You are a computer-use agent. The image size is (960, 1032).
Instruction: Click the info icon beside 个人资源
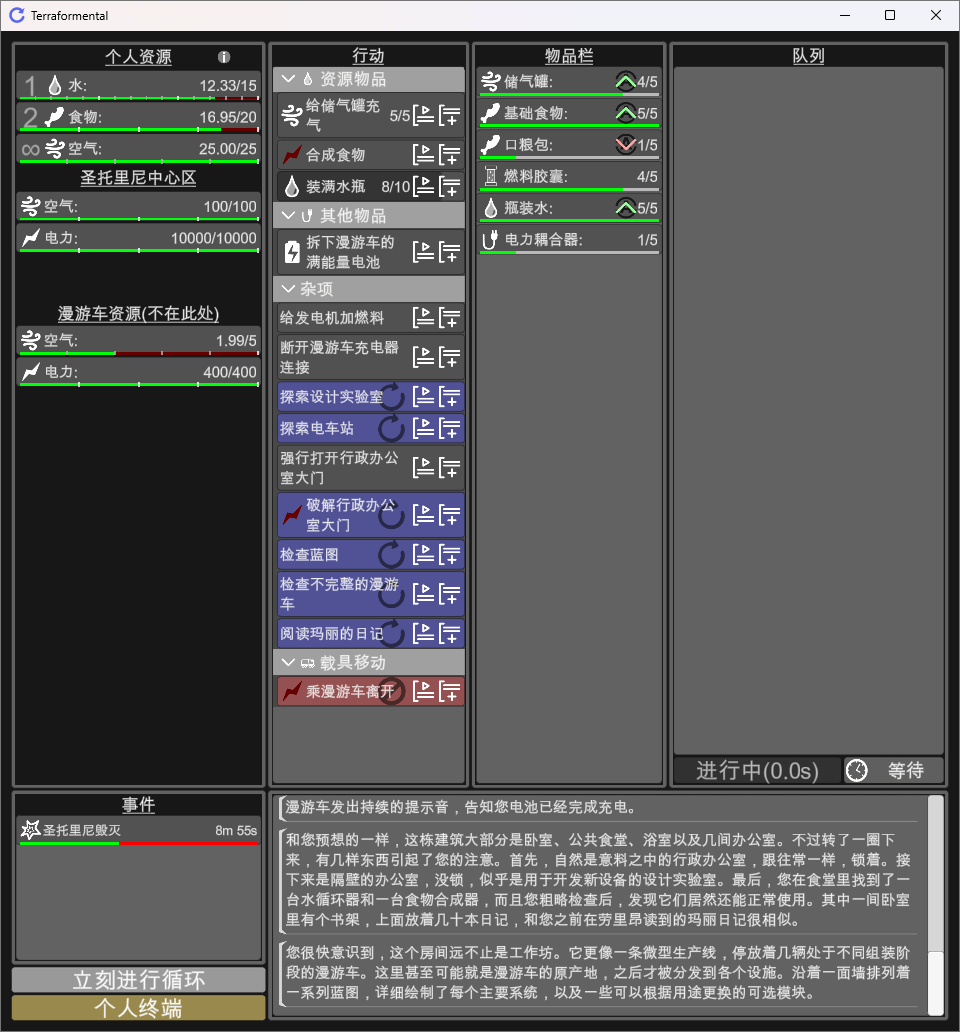pyautogui.click(x=224, y=57)
